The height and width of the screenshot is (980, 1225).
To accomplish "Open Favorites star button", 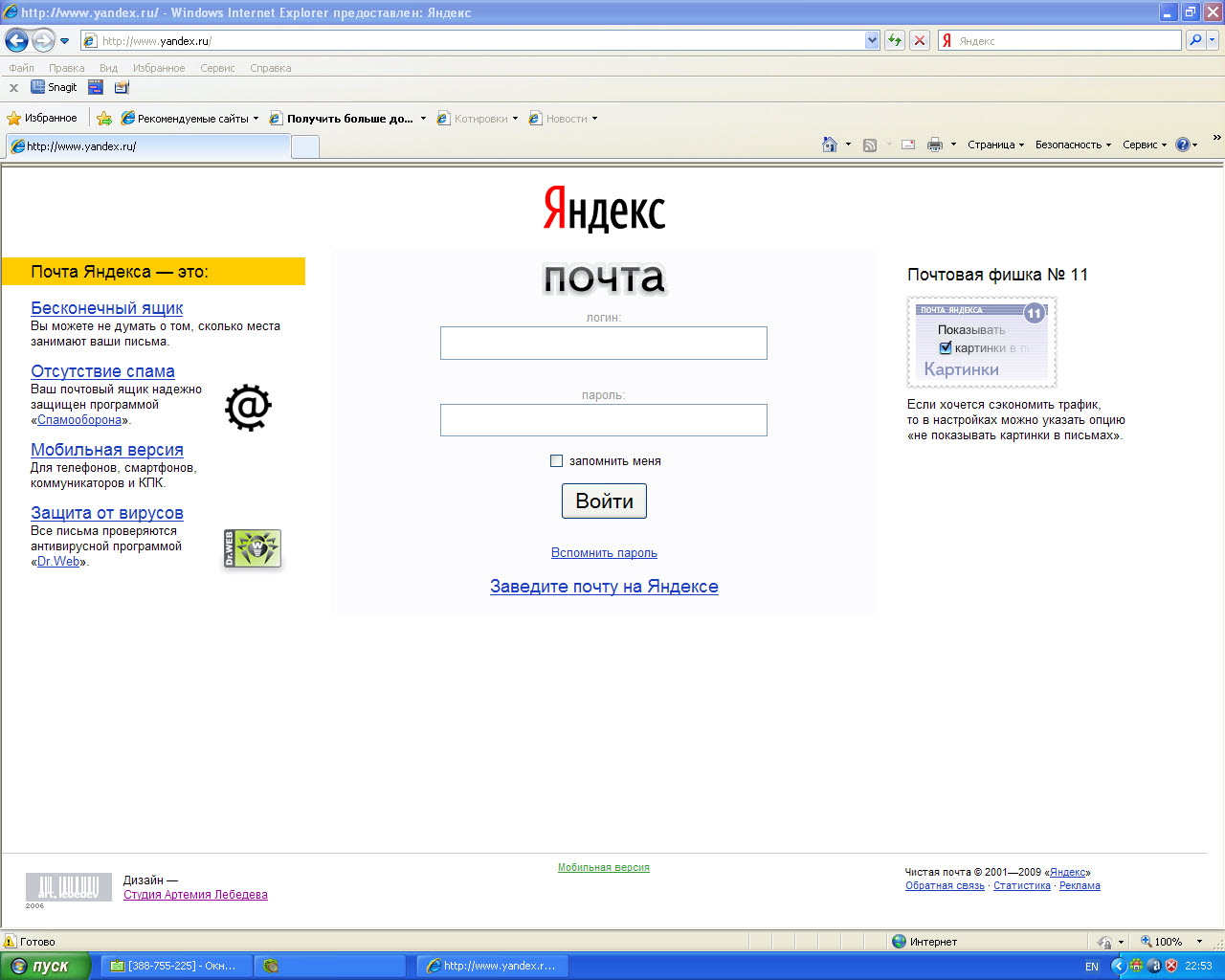I will tap(42, 119).
